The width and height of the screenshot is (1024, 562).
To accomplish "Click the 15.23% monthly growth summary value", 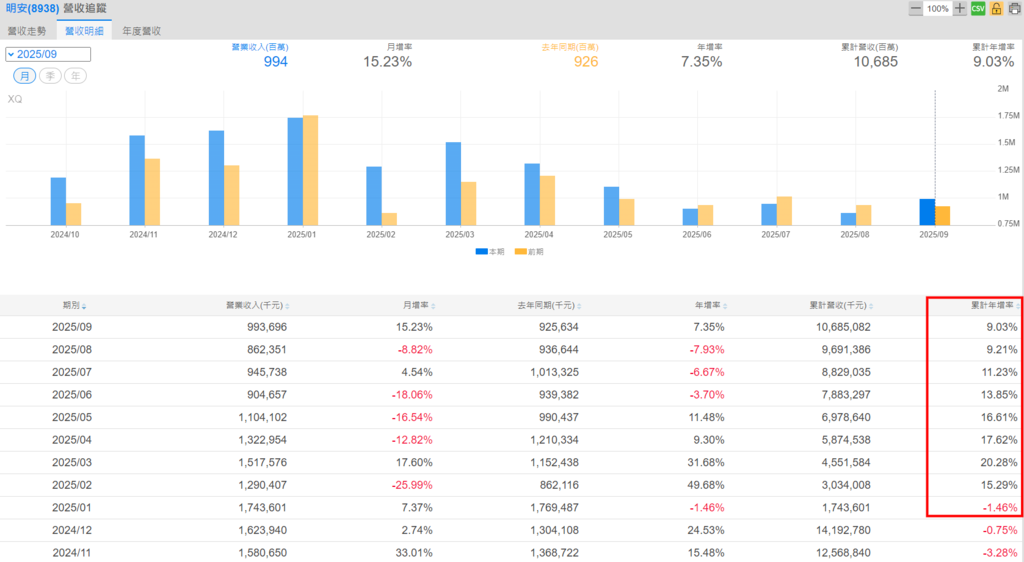I will [388, 61].
